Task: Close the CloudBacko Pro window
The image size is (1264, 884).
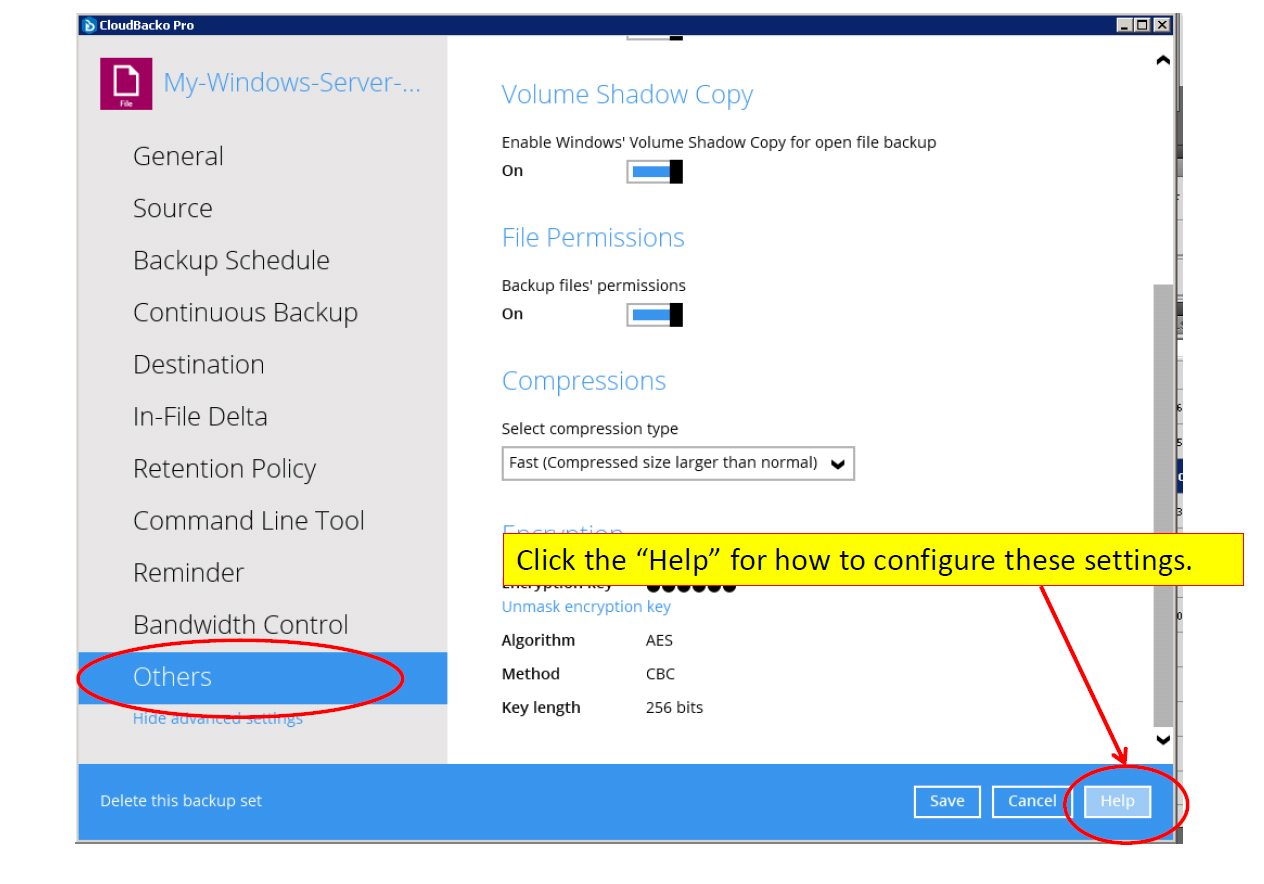Action: tap(1161, 25)
